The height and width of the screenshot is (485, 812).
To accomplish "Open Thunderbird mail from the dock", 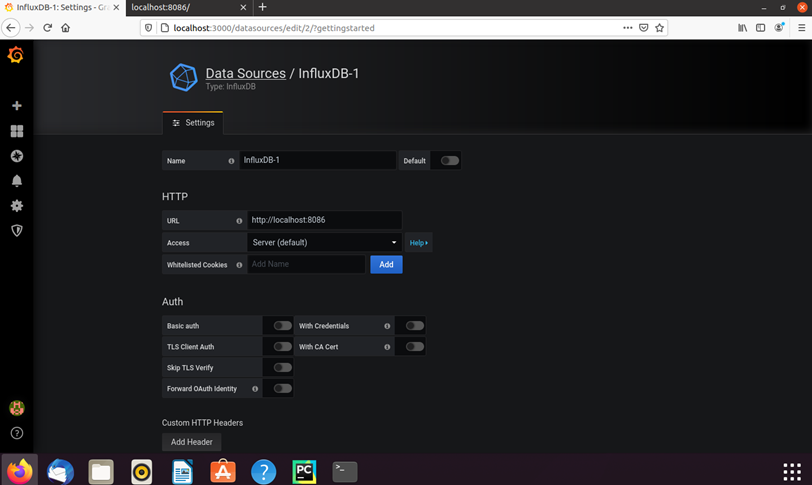I will click(x=60, y=471).
